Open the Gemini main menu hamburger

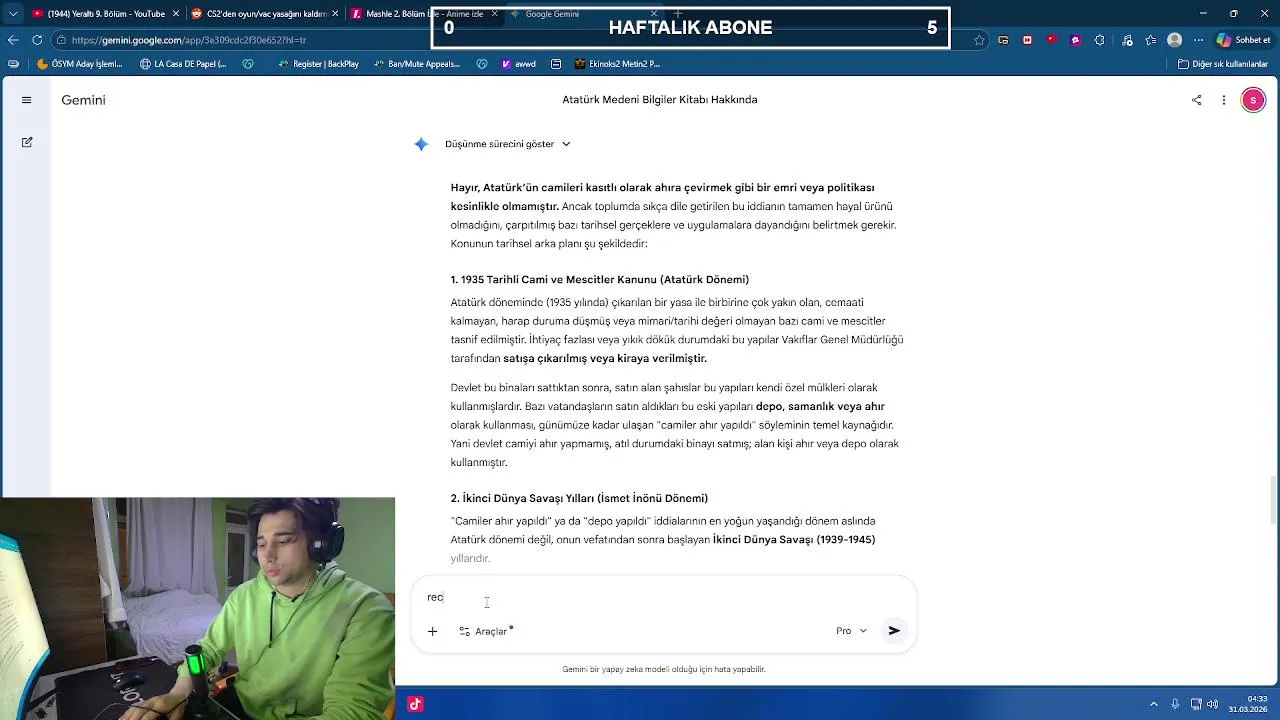point(27,100)
